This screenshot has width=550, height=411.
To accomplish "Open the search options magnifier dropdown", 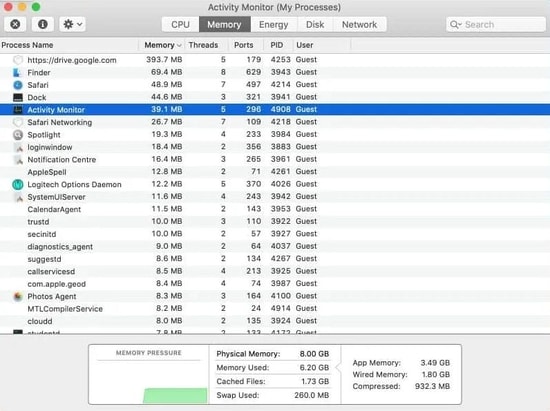I will 456,25.
